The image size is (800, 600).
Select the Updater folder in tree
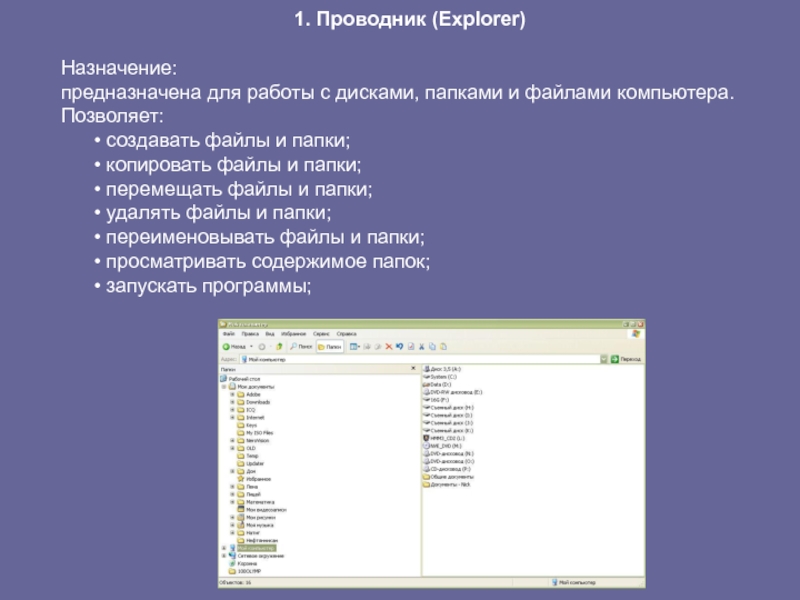[x=251, y=463]
